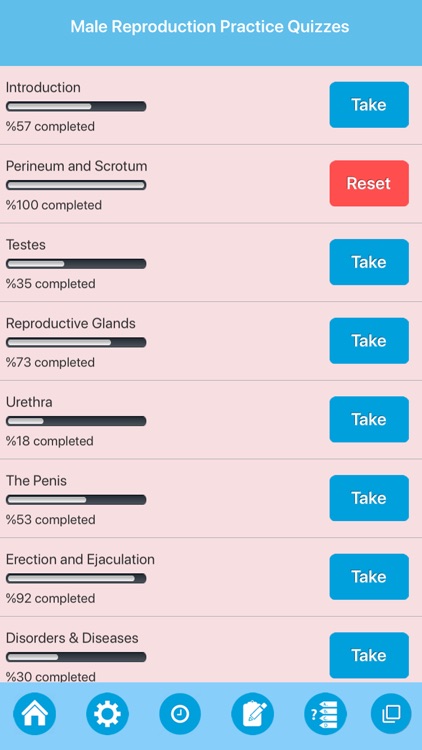Reset the Perineum and Scrotum quiz

point(369,183)
